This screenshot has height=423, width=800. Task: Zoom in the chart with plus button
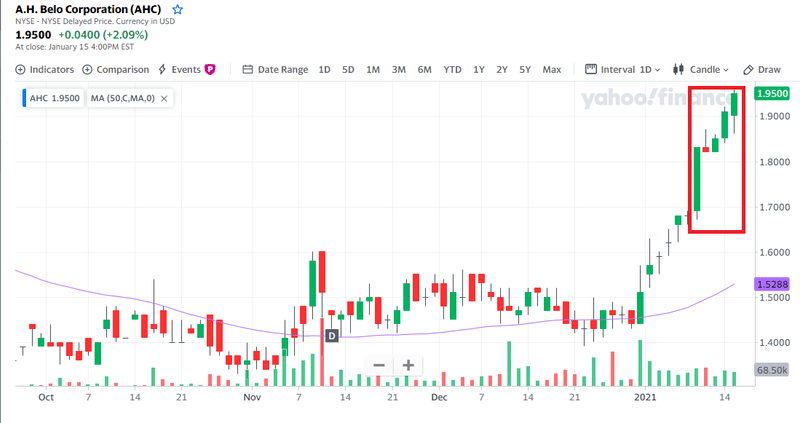click(408, 365)
